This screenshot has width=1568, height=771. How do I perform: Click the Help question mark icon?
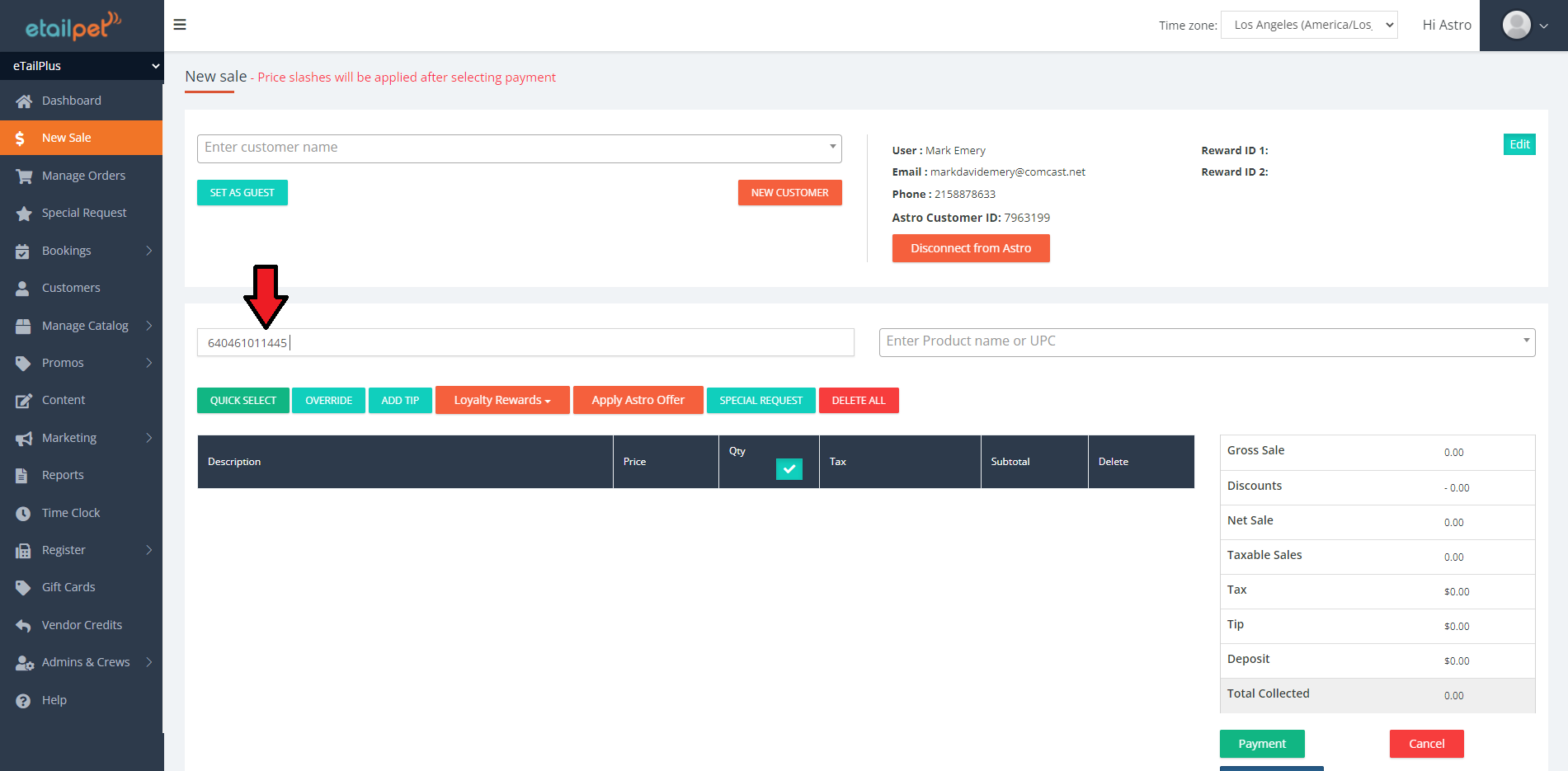(23, 701)
